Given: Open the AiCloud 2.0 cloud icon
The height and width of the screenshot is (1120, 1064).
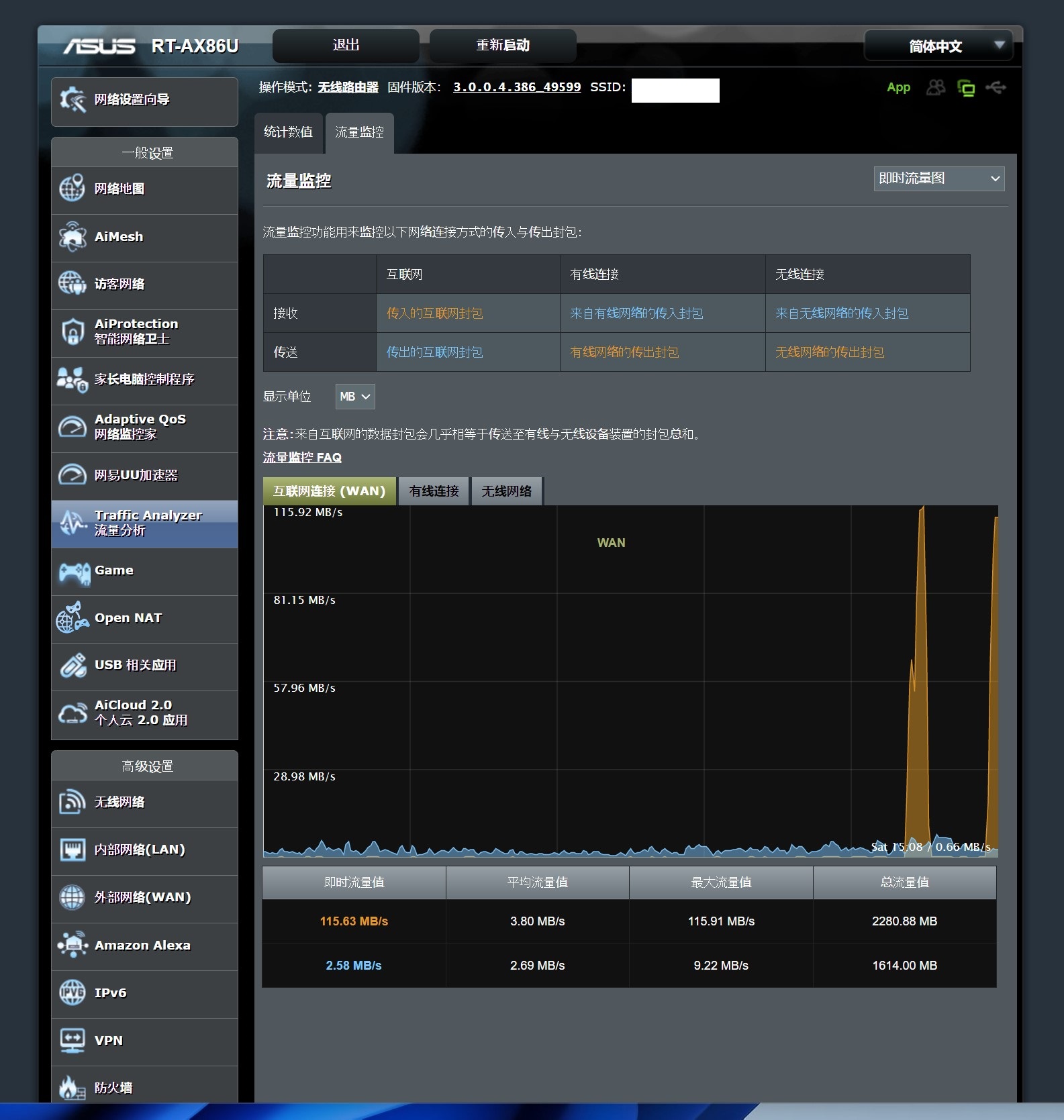Looking at the screenshot, I should [x=72, y=713].
